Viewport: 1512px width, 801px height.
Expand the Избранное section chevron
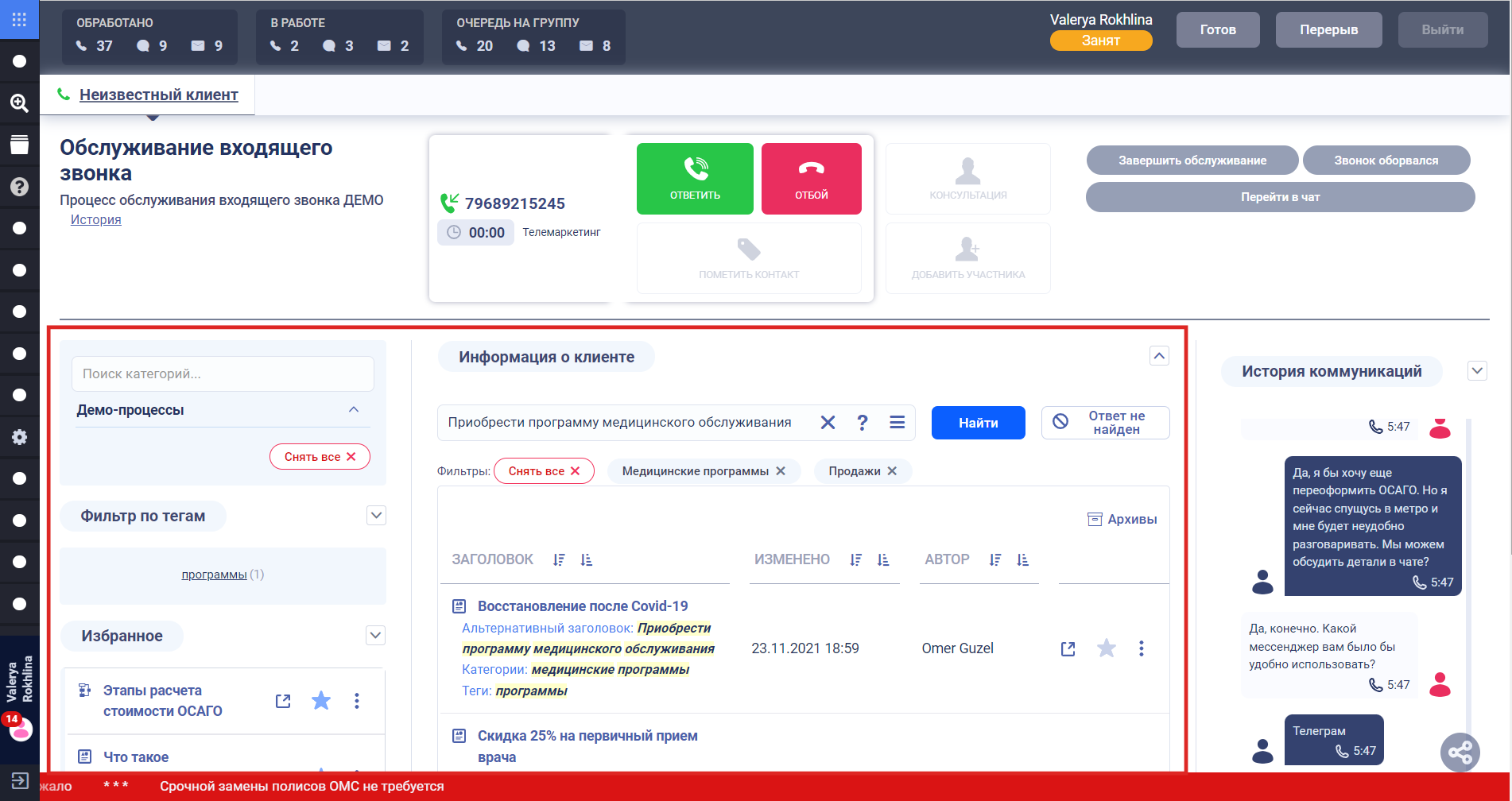(376, 636)
